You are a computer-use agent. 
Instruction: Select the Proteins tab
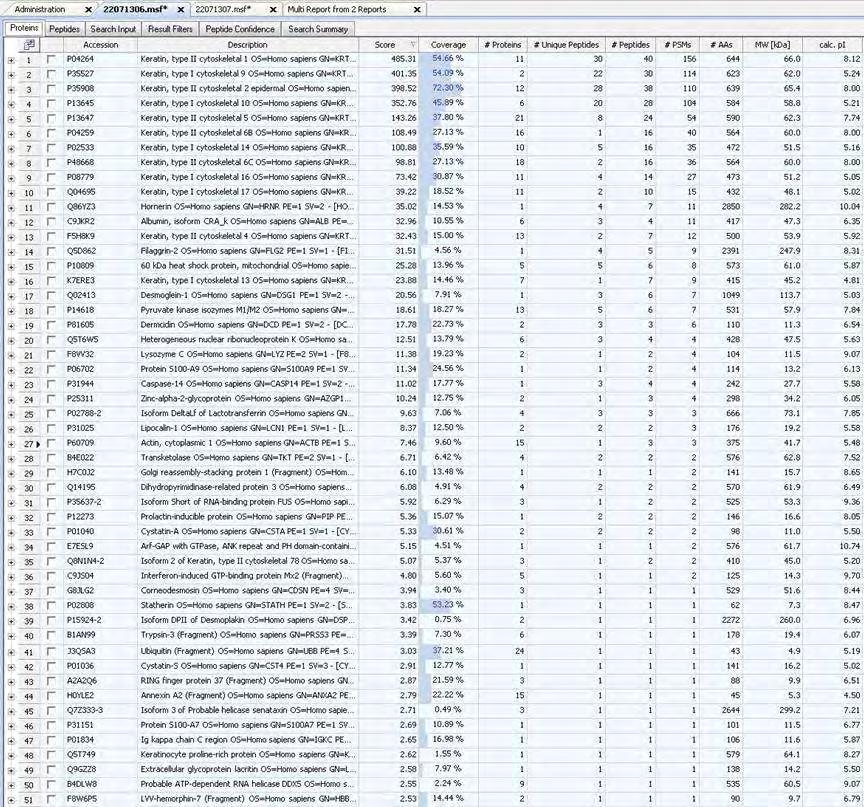[24, 28]
